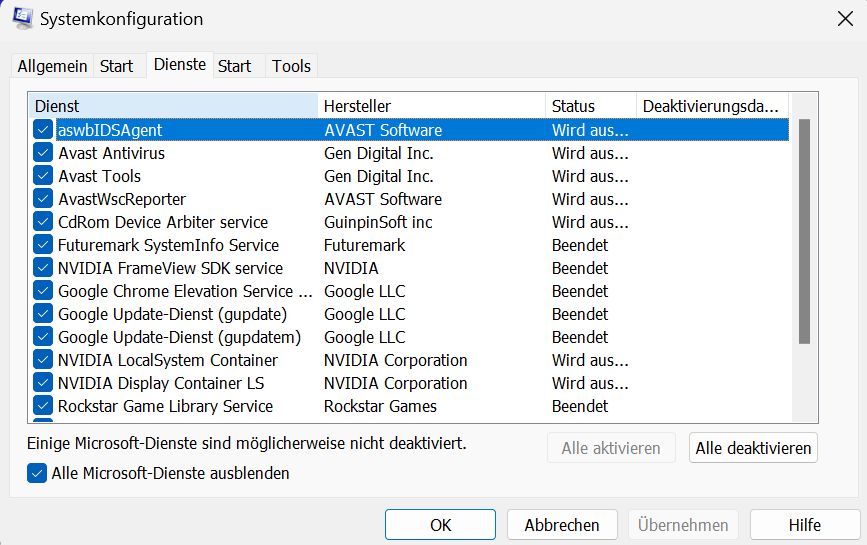Toggle the Avast Antivirus checkbox
The width and height of the screenshot is (867, 545).
click(x=43, y=153)
